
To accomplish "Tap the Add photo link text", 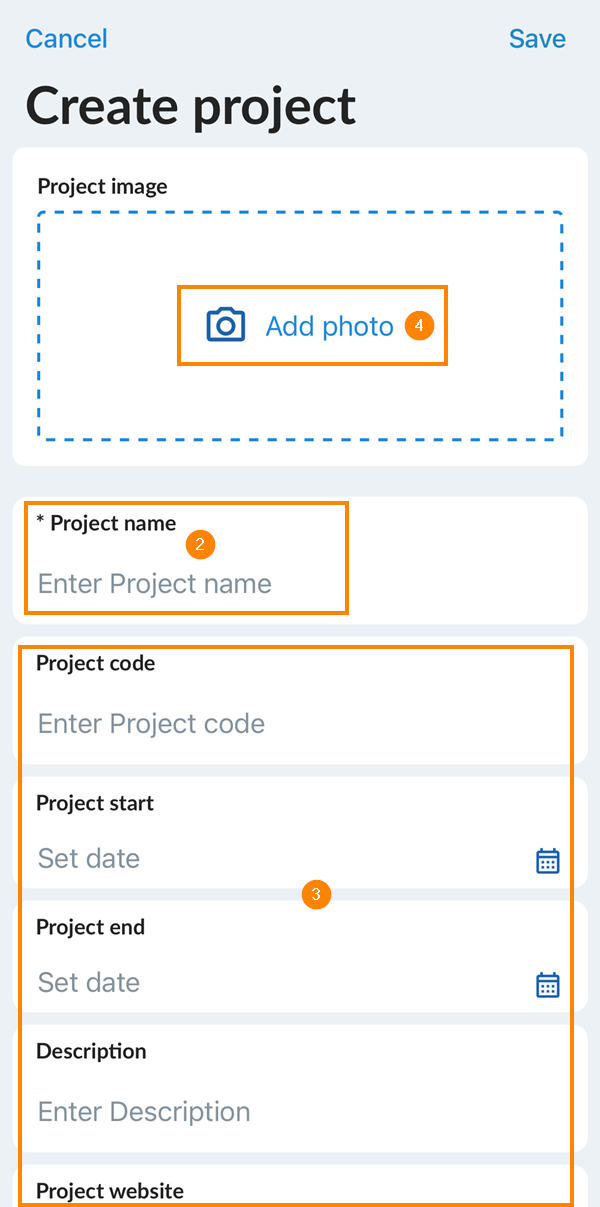I will click(x=329, y=326).
